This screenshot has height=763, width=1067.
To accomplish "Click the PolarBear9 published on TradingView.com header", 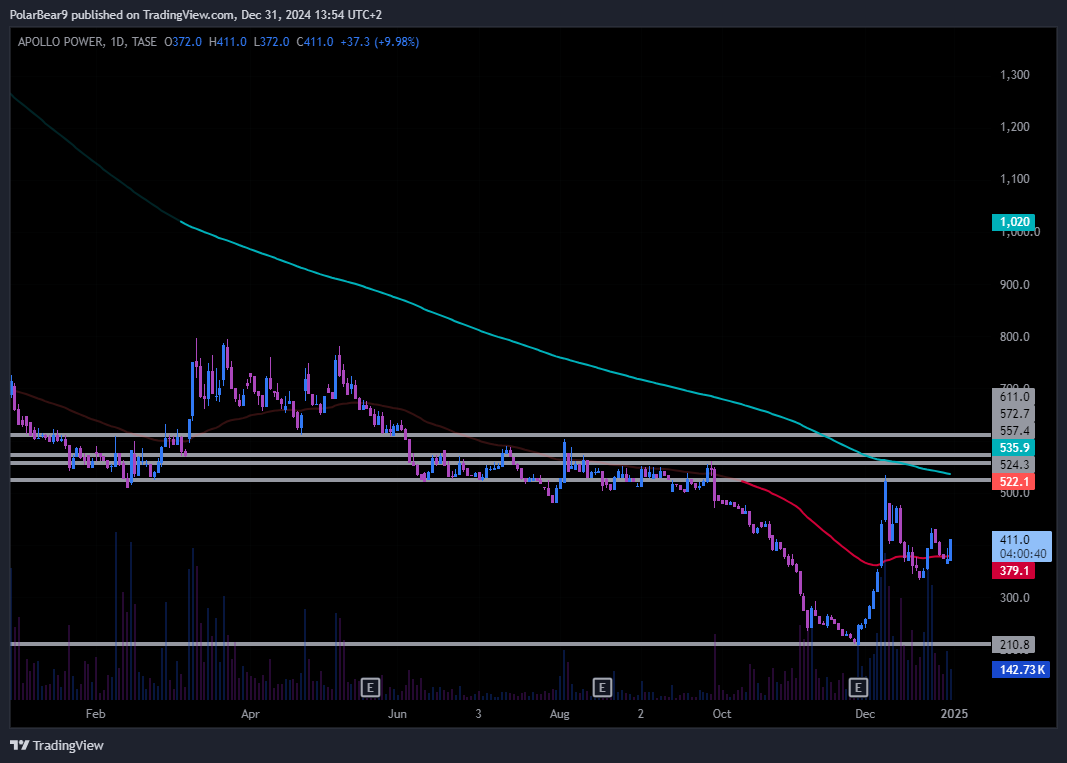I will point(196,14).
